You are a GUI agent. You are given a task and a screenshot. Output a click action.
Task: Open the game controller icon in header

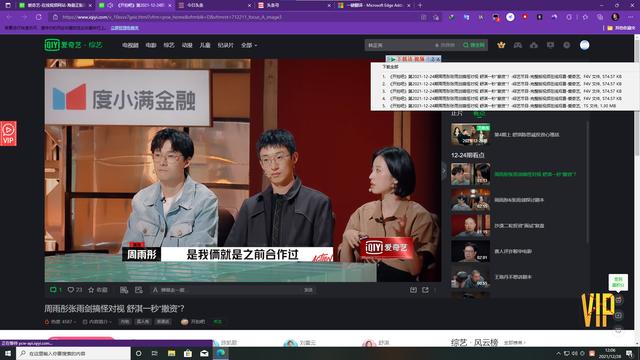(x=518, y=45)
